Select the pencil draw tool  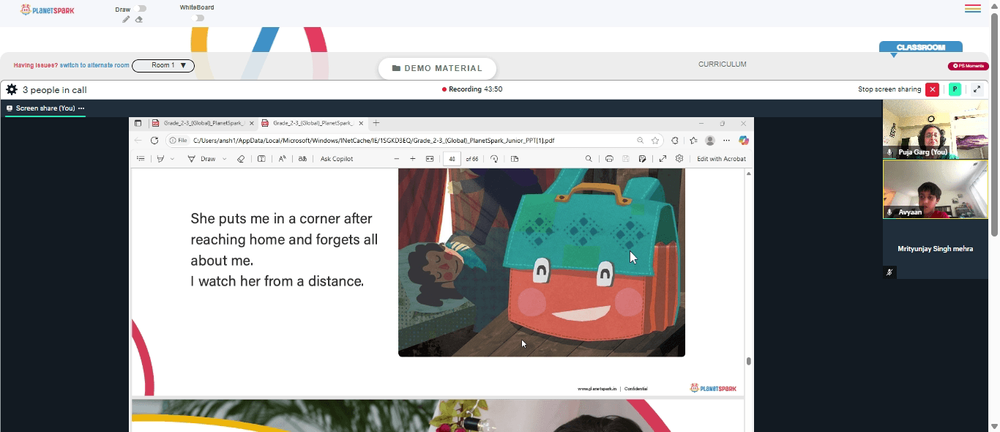pos(126,20)
